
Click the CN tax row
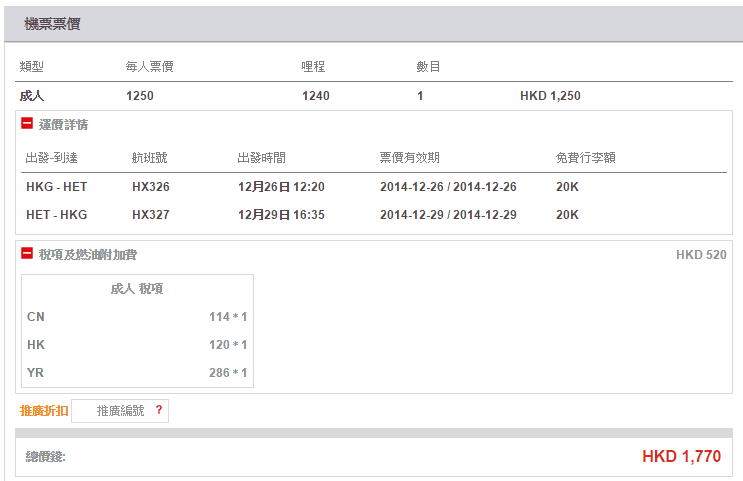click(137, 317)
